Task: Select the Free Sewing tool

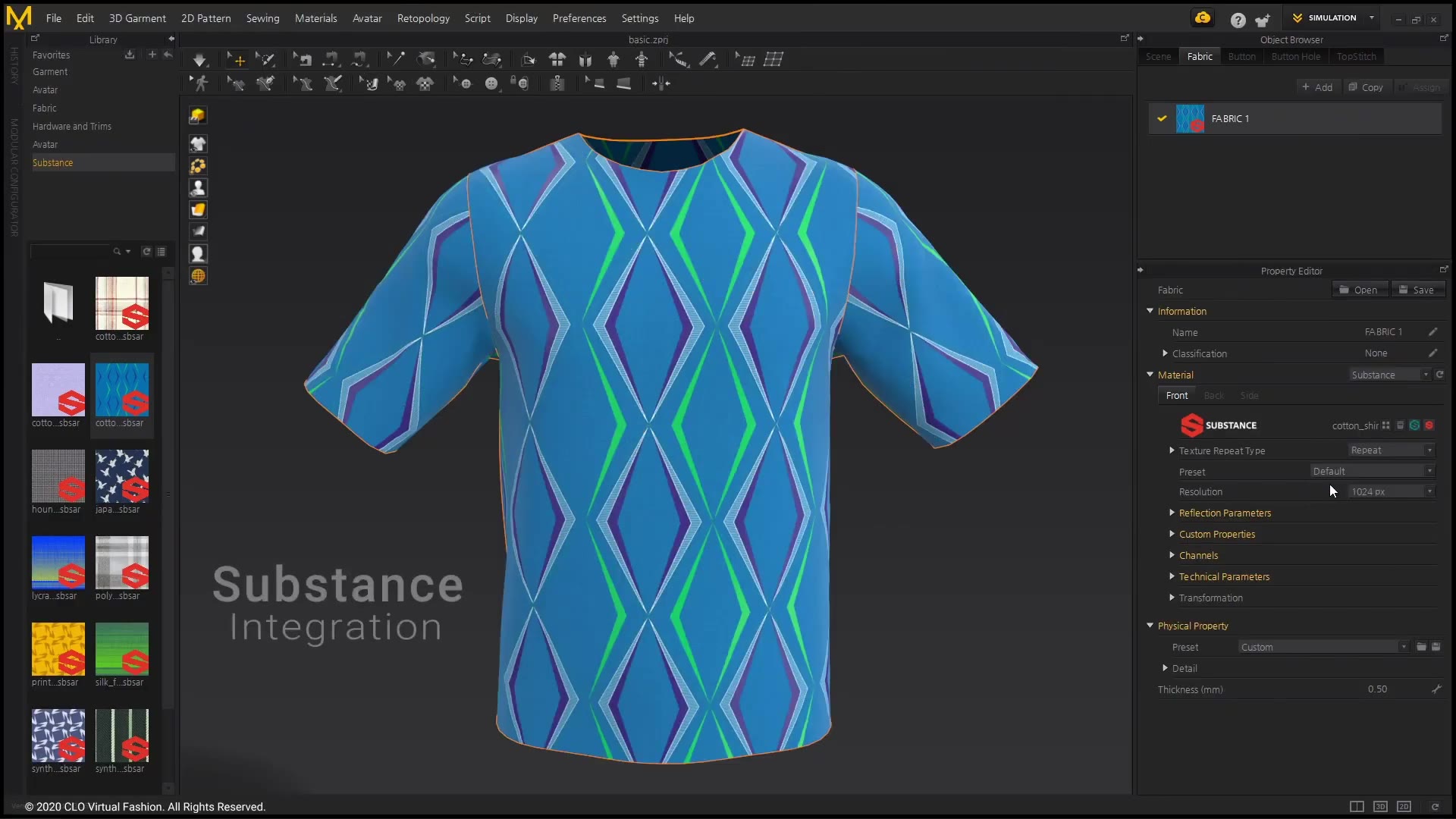Action: 360,60
